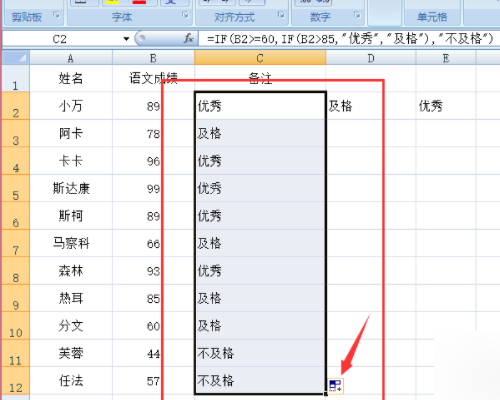The image size is (500, 400).
Task: Click score 99 in 斯达康's row
Action: point(153,188)
